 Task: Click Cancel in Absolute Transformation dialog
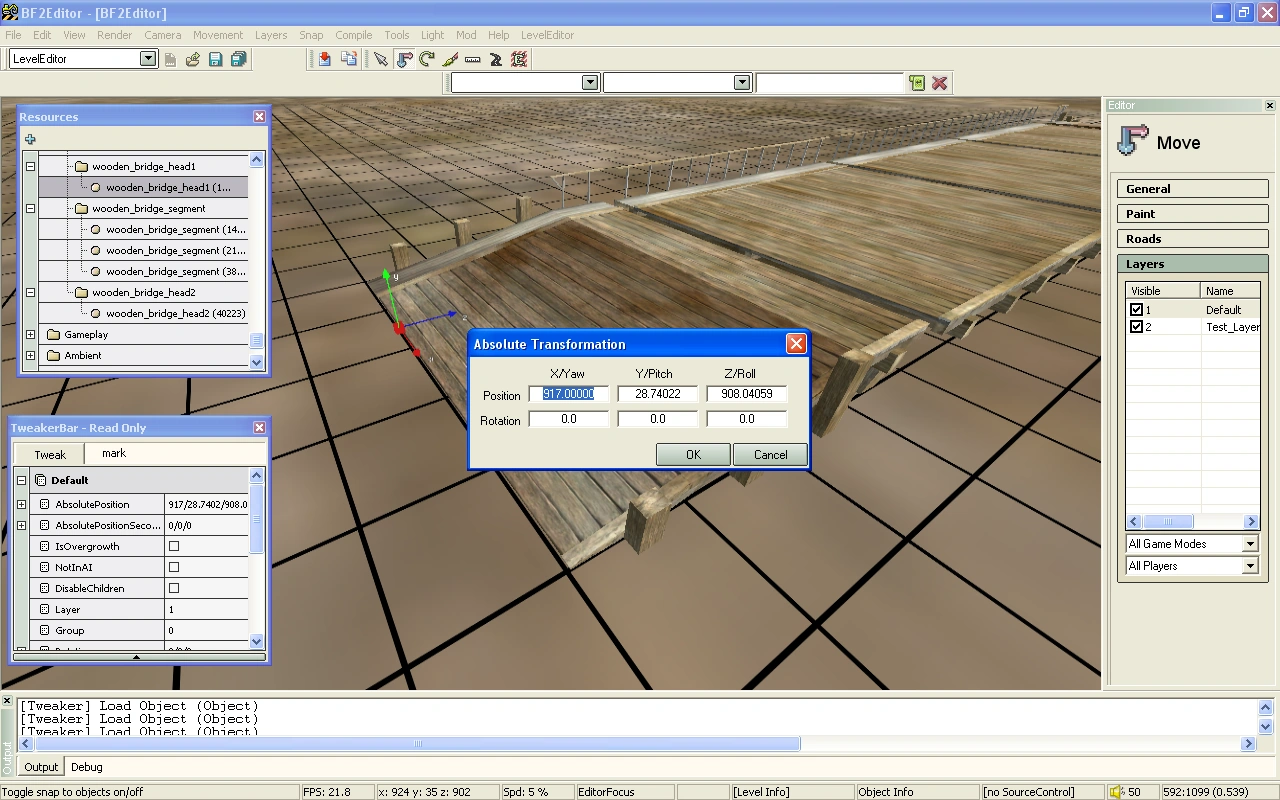click(770, 455)
